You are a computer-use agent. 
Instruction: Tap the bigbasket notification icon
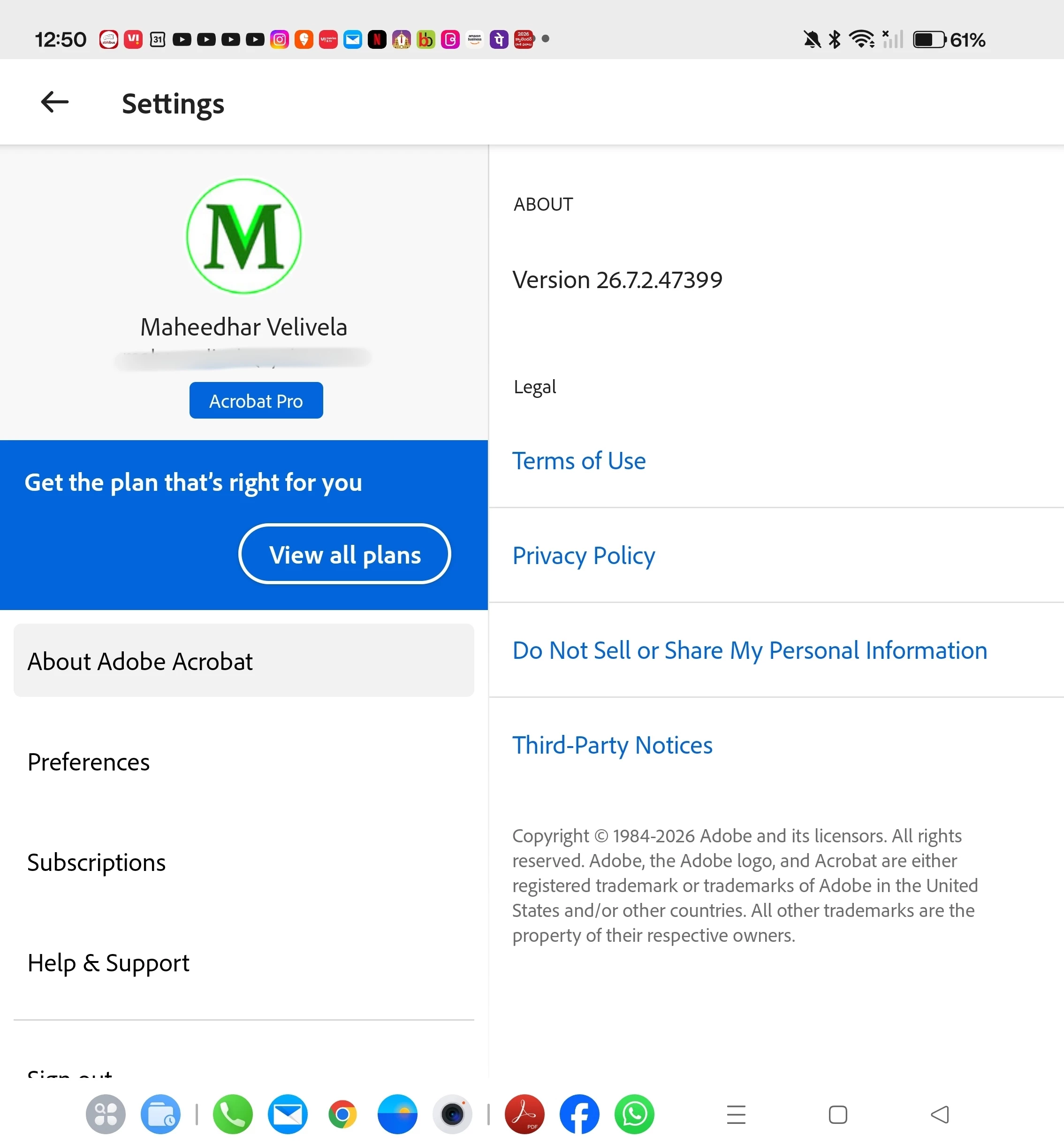[x=426, y=39]
